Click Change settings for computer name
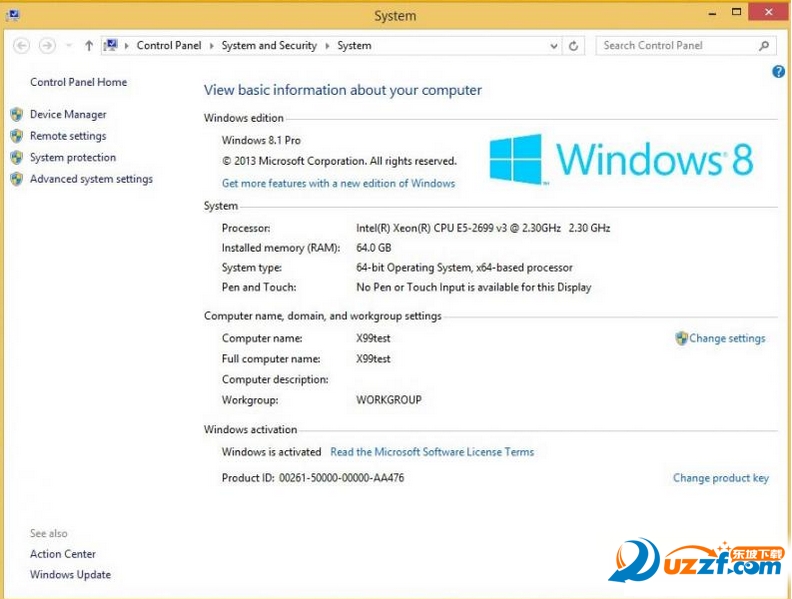 pos(727,339)
